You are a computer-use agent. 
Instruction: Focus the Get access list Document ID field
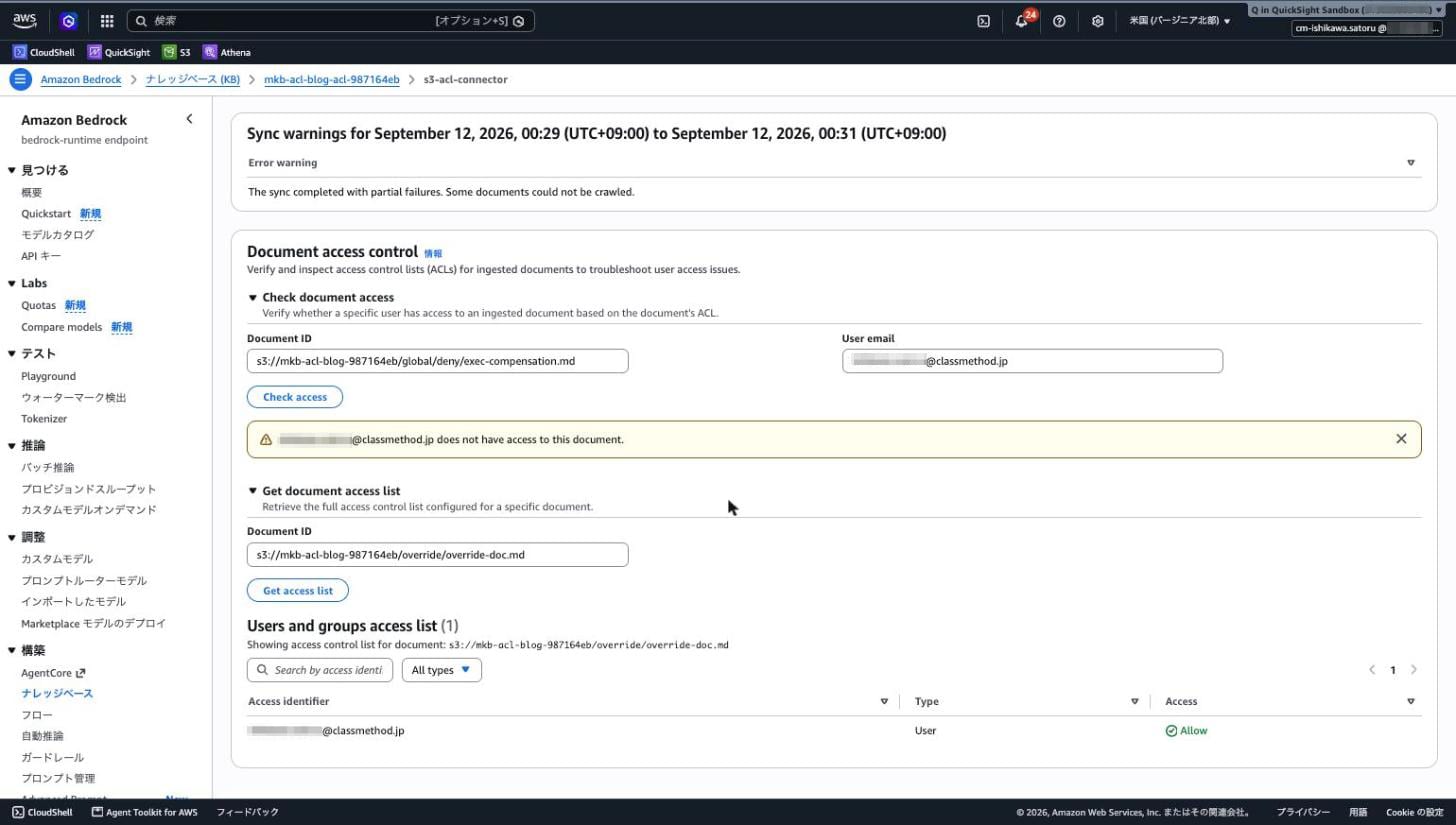[438, 555]
